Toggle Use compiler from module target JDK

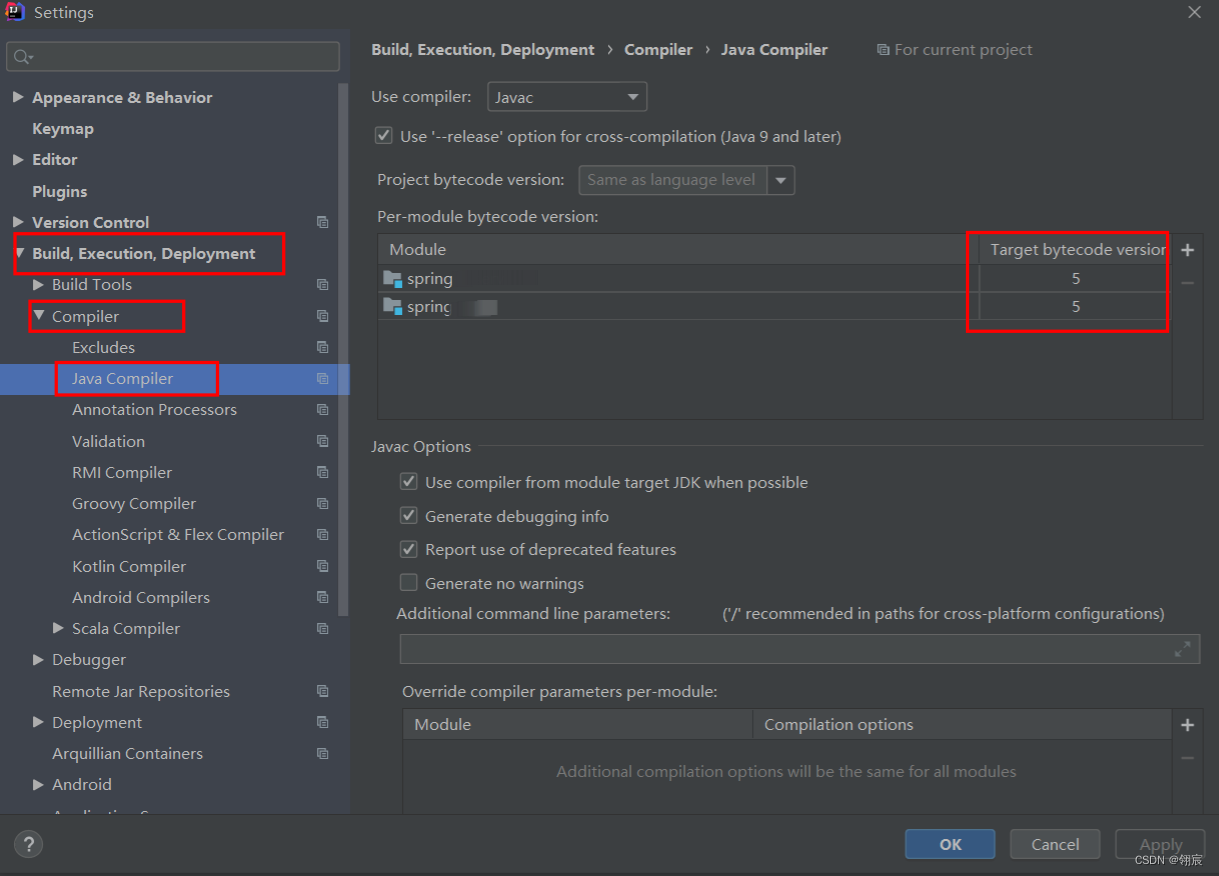408,482
